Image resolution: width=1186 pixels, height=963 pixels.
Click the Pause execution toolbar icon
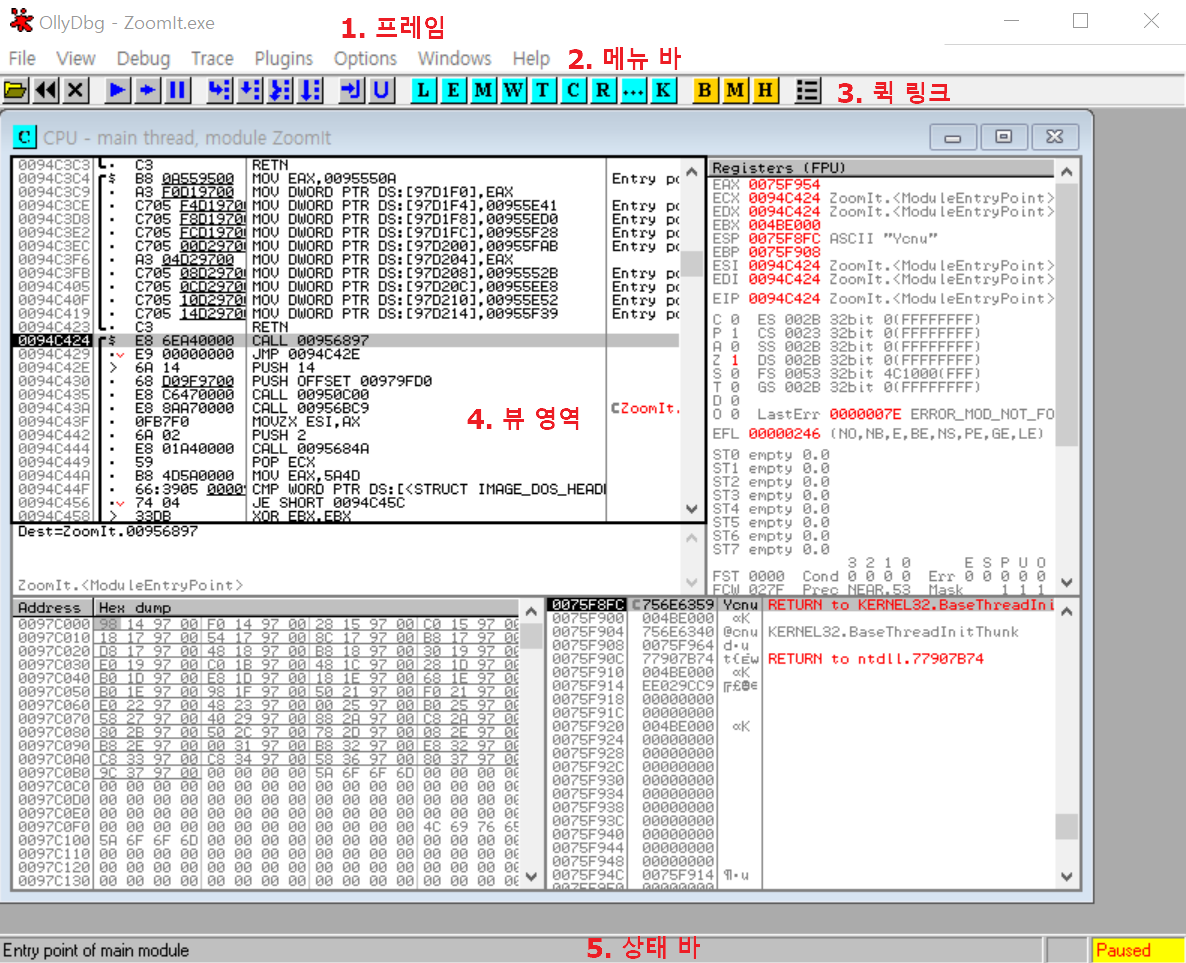pyautogui.click(x=177, y=90)
